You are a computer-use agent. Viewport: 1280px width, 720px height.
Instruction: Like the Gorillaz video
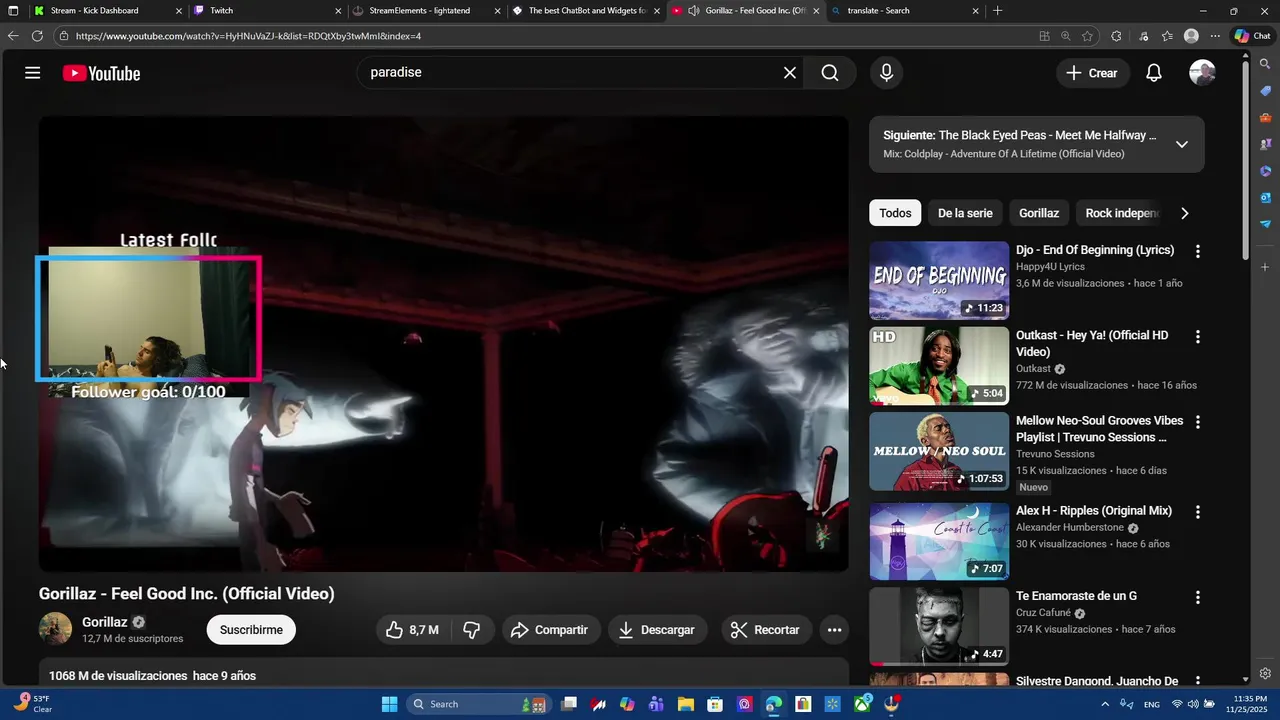[x=413, y=630]
